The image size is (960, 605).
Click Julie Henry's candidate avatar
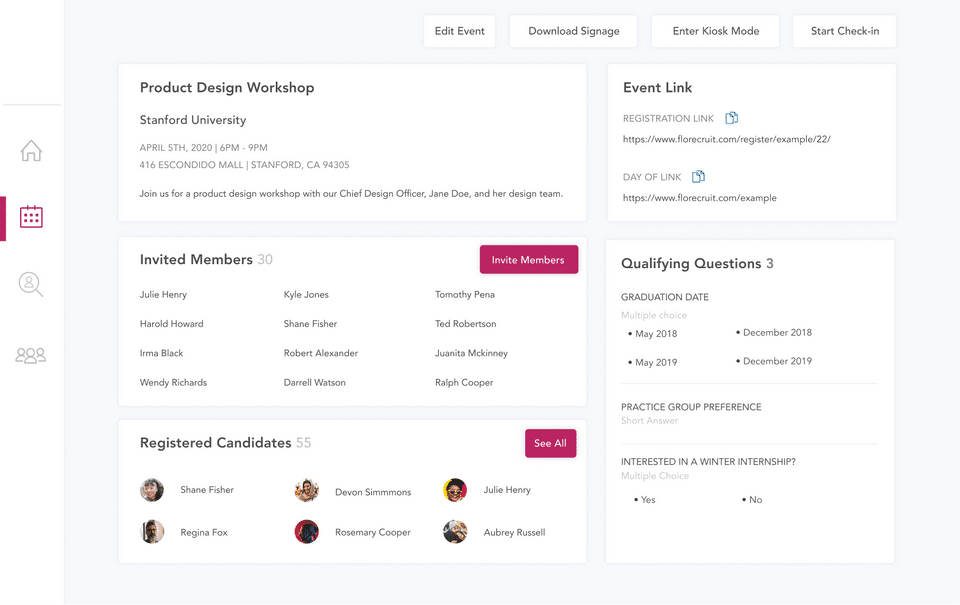click(455, 490)
